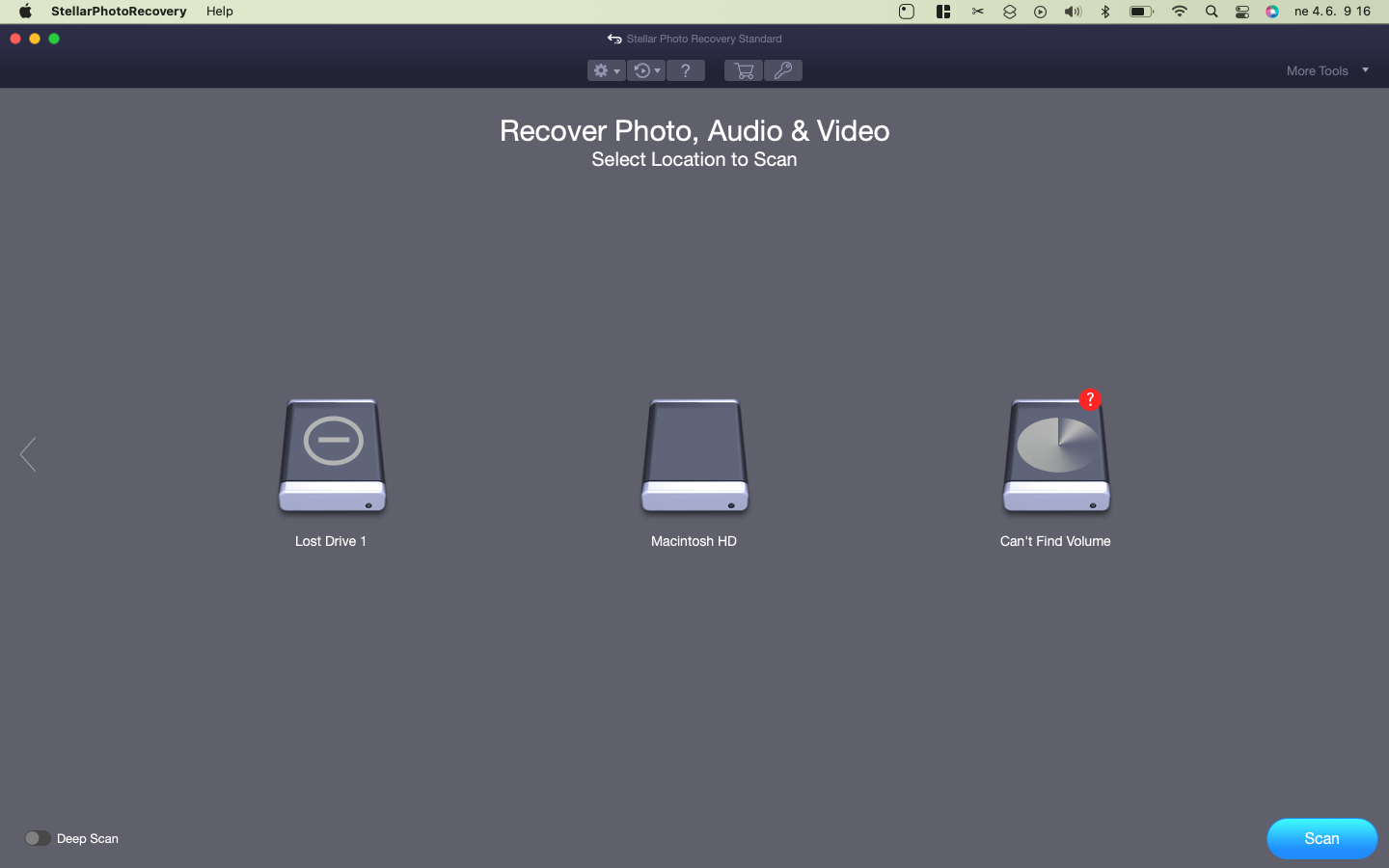The height and width of the screenshot is (868, 1389).
Task: Click the stacked layers menu bar icon
Action: (1009, 12)
